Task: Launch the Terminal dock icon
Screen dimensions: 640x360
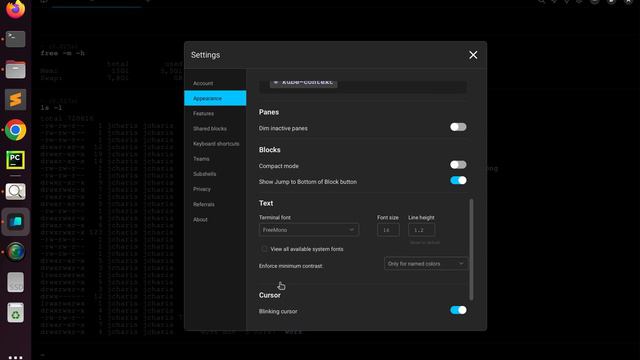Action: (x=16, y=39)
